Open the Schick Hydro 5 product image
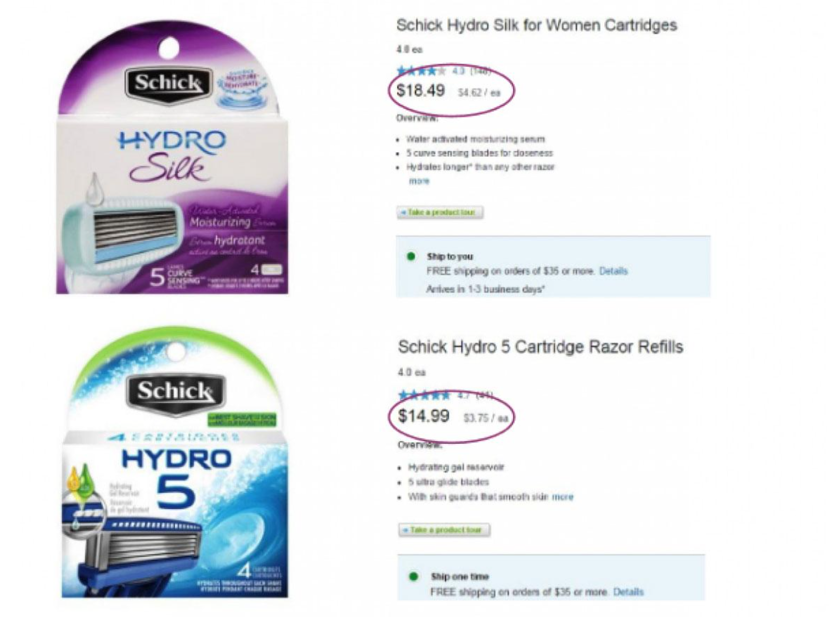This screenshot has height=617, width=829. tap(175, 462)
